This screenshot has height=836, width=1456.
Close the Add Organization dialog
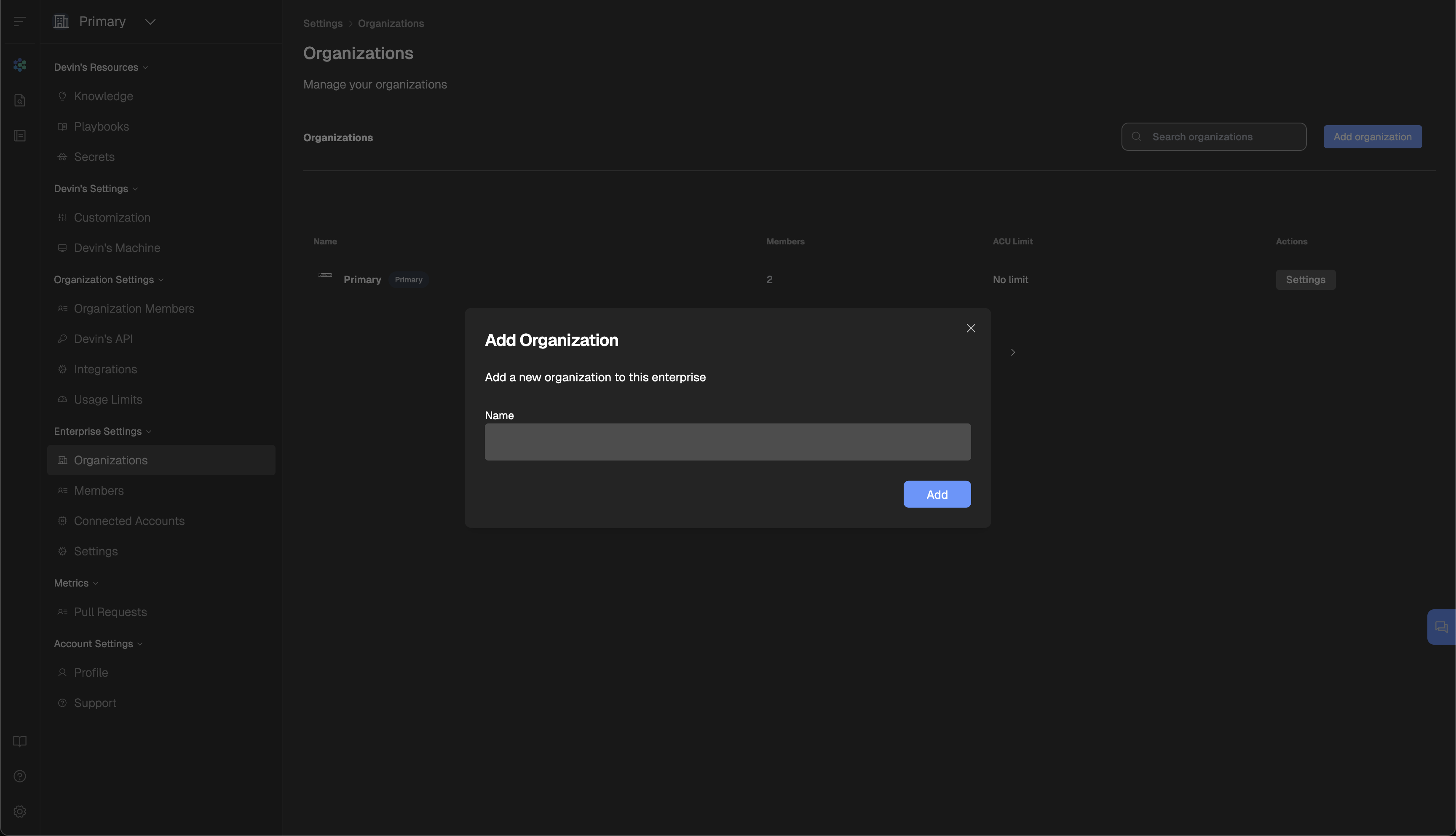pyautogui.click(x=971, y=328)
